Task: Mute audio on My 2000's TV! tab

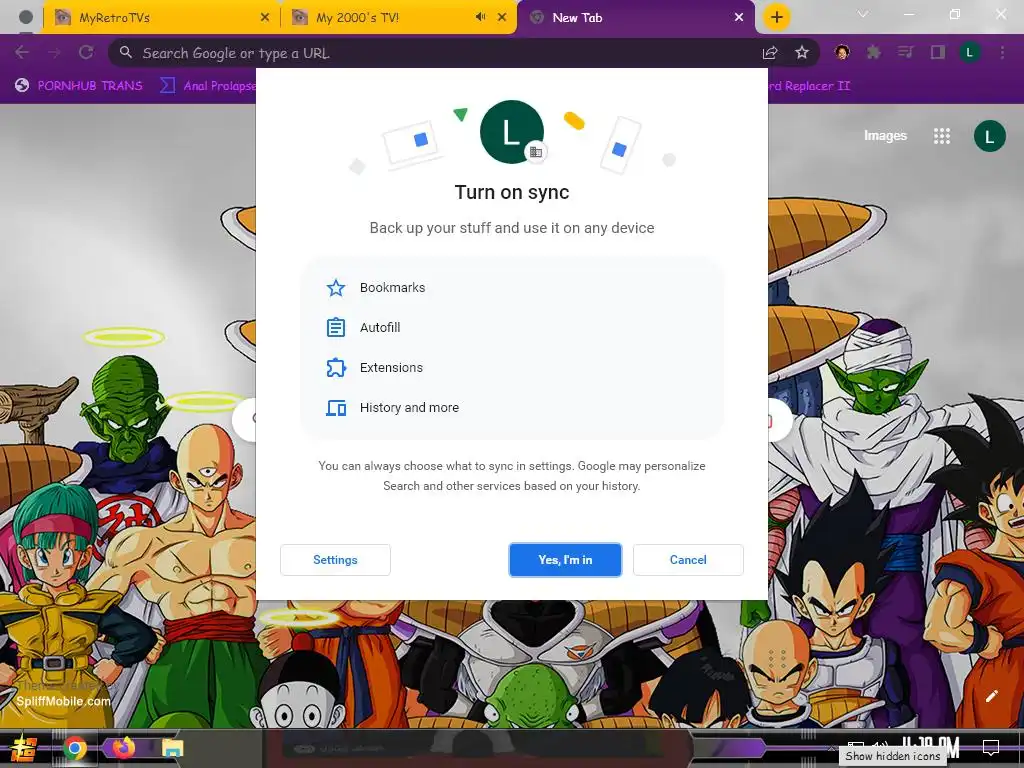Action: (481, 17)
